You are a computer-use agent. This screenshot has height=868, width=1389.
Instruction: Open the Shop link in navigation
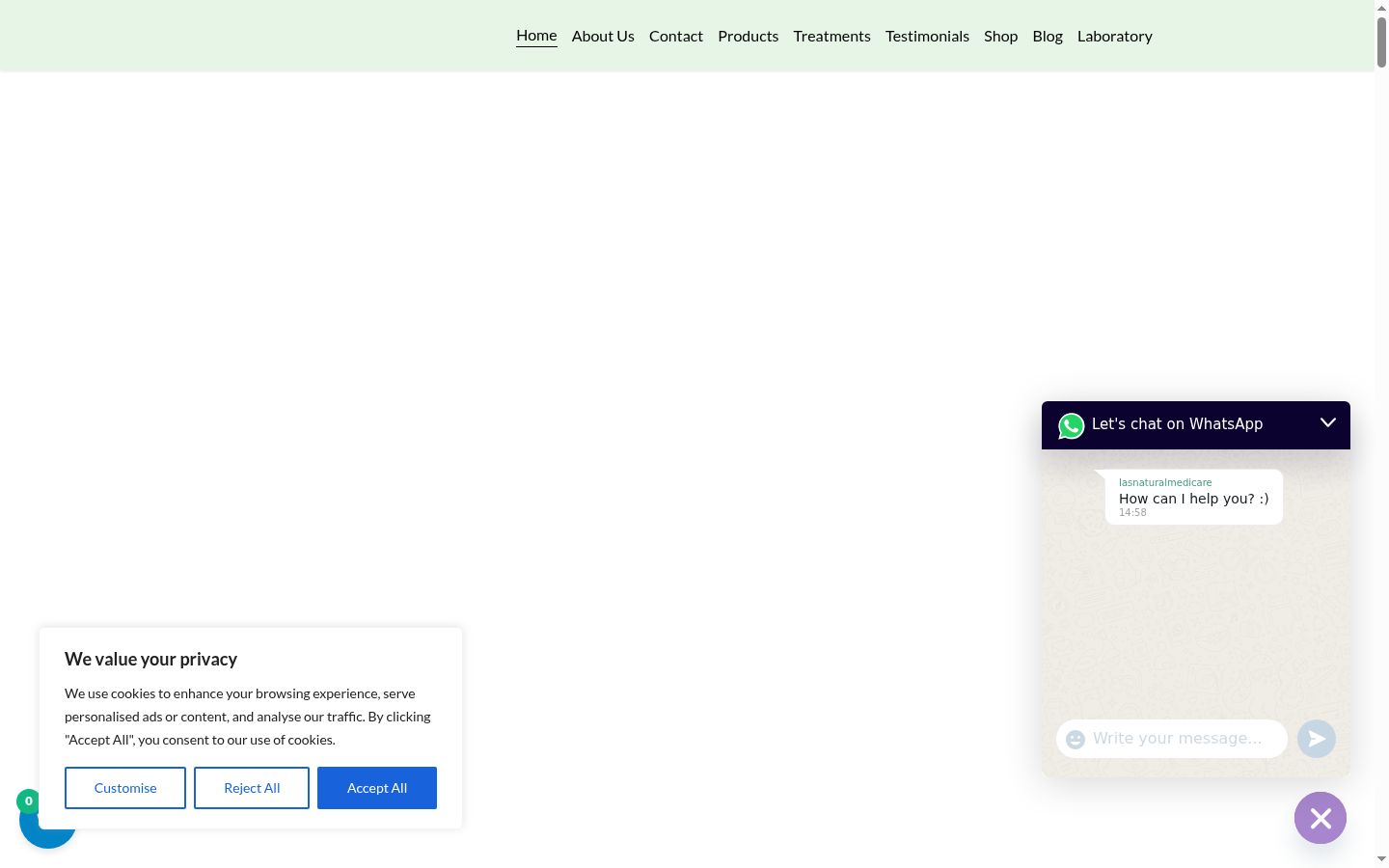(x=1001, y=36)
